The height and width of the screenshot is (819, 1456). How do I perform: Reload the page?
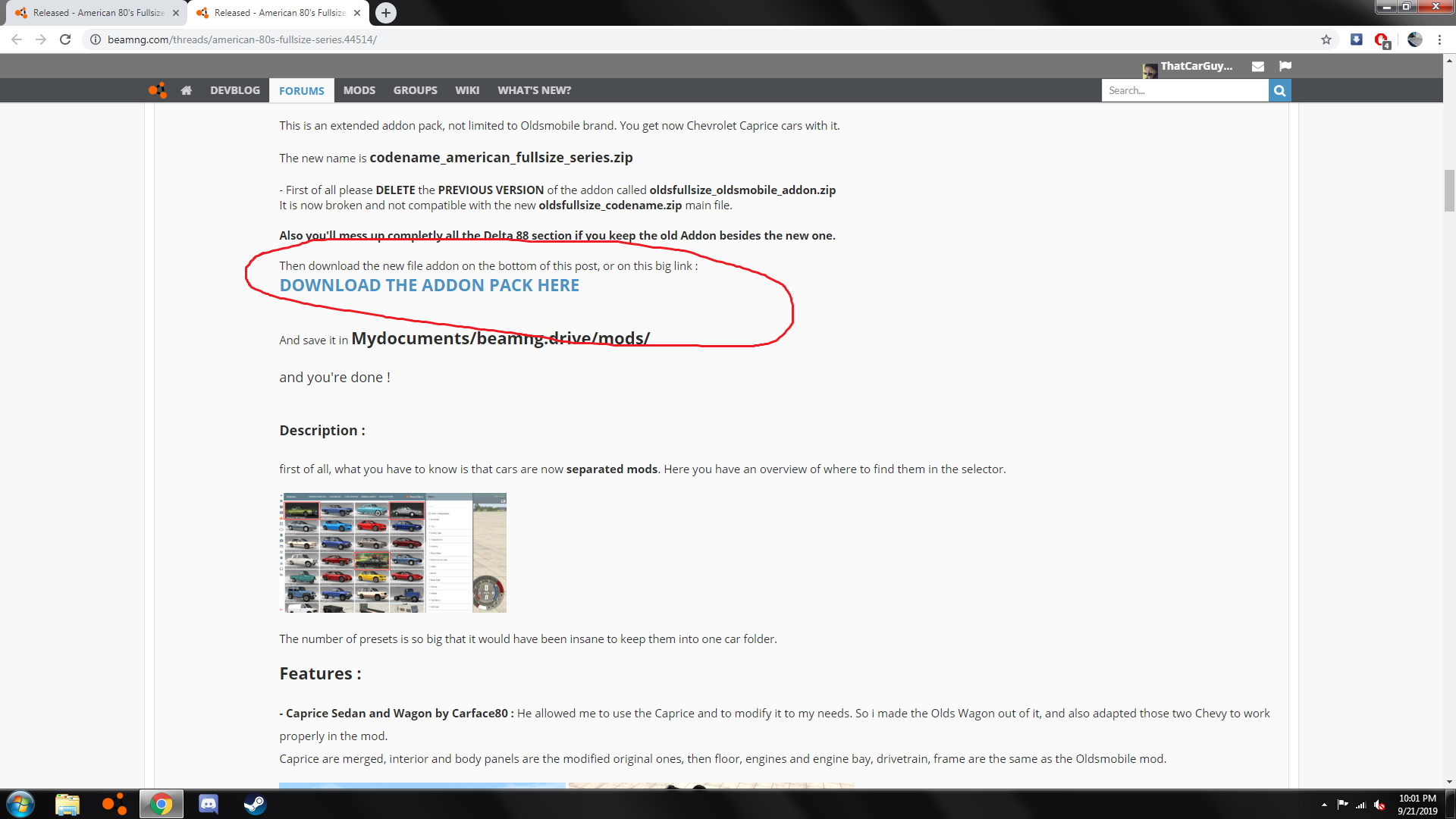65,39
